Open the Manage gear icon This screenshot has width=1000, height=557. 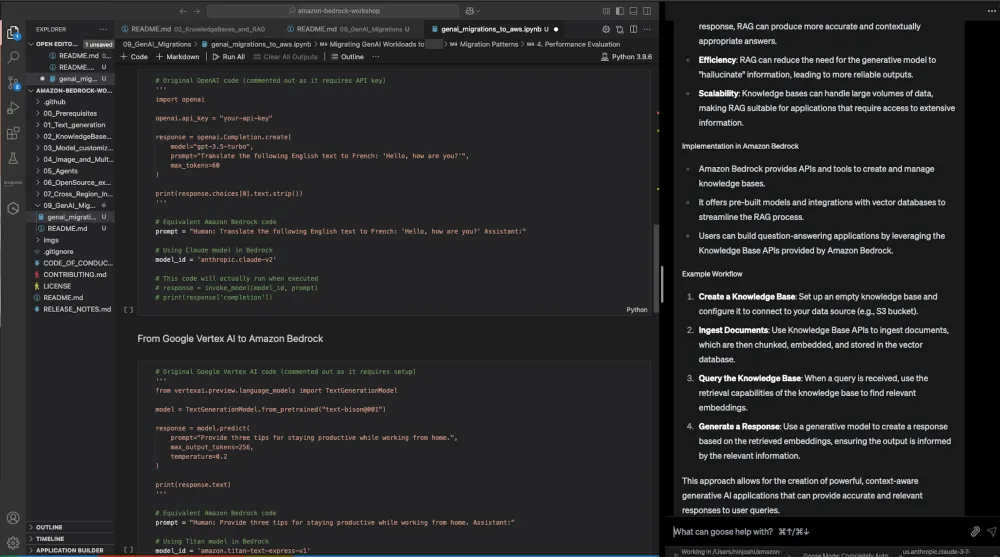(13, 543)
